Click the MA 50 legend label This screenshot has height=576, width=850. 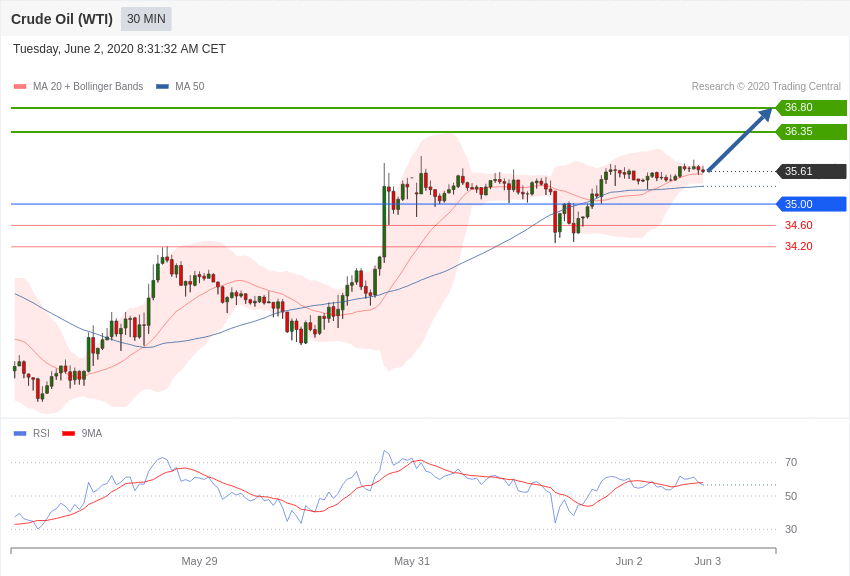coord(190,87)
